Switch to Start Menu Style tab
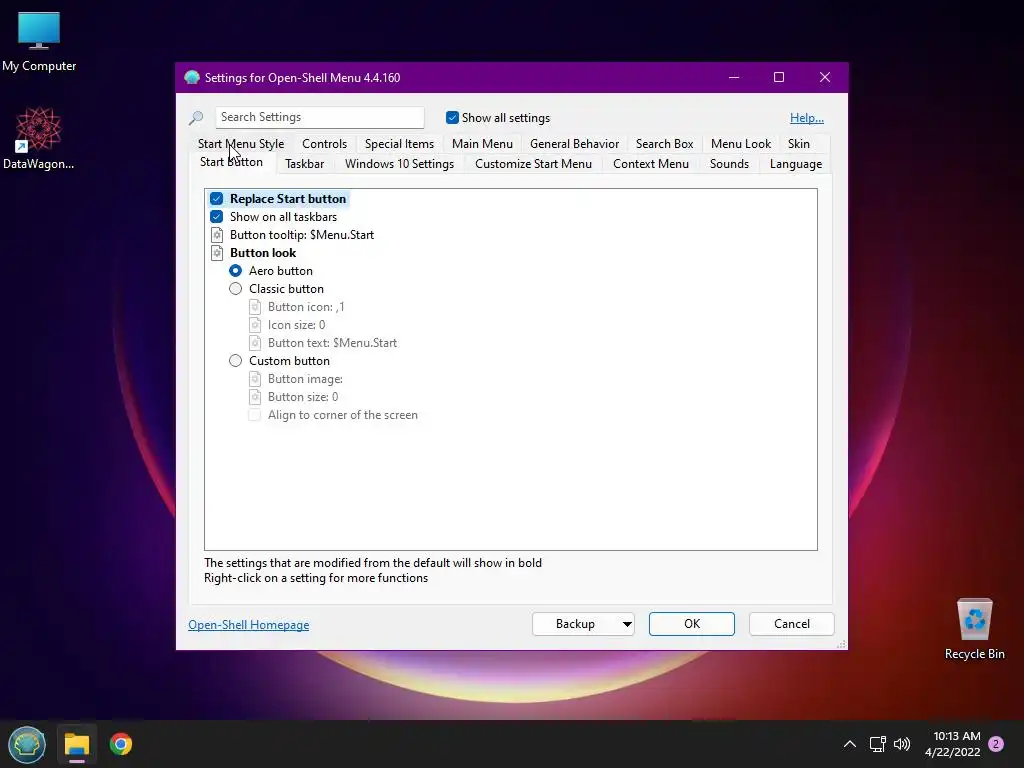Viewport: 1024px width, 768px height. click(x=241, y=144)
